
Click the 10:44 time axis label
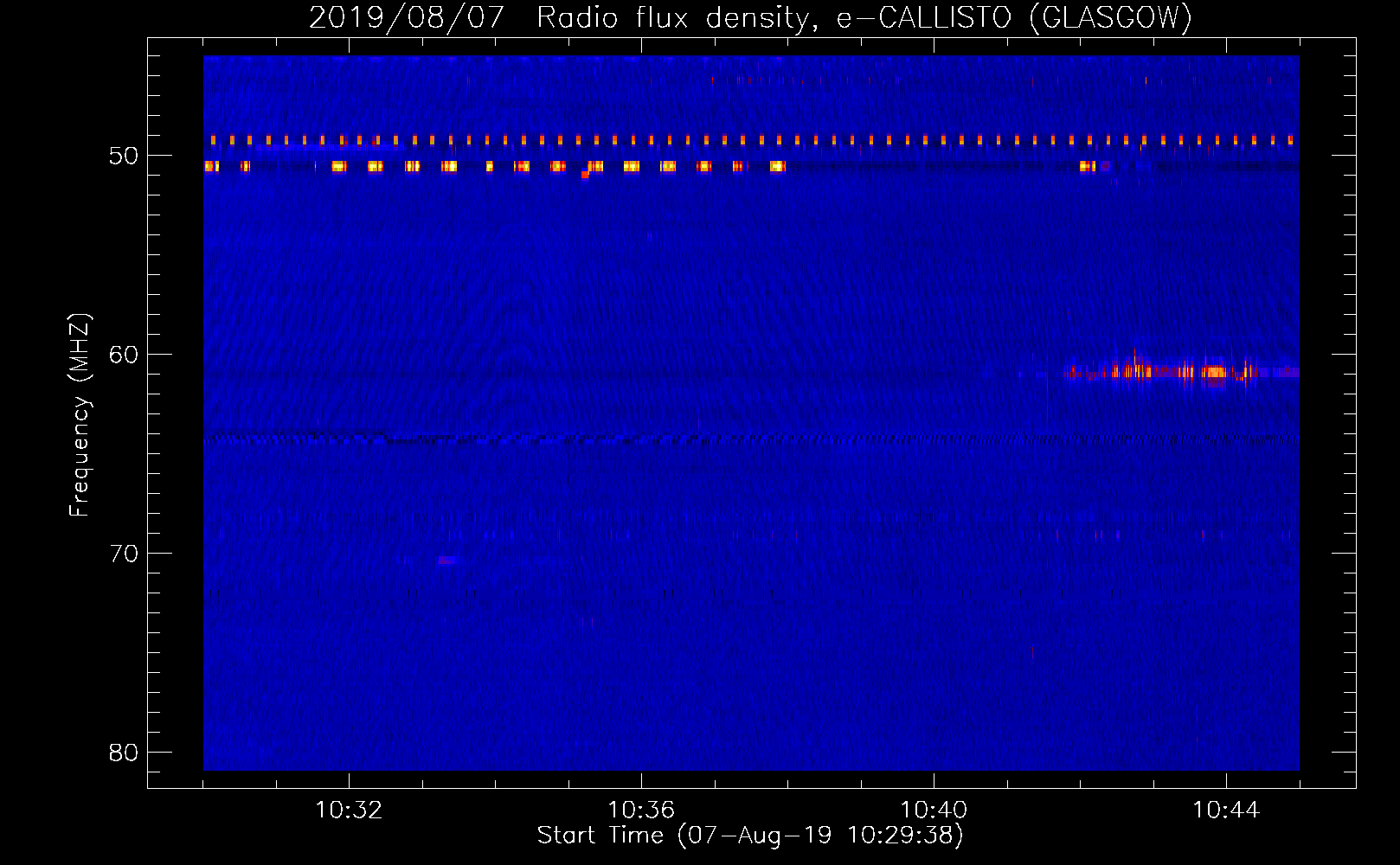coord(1226,810)
